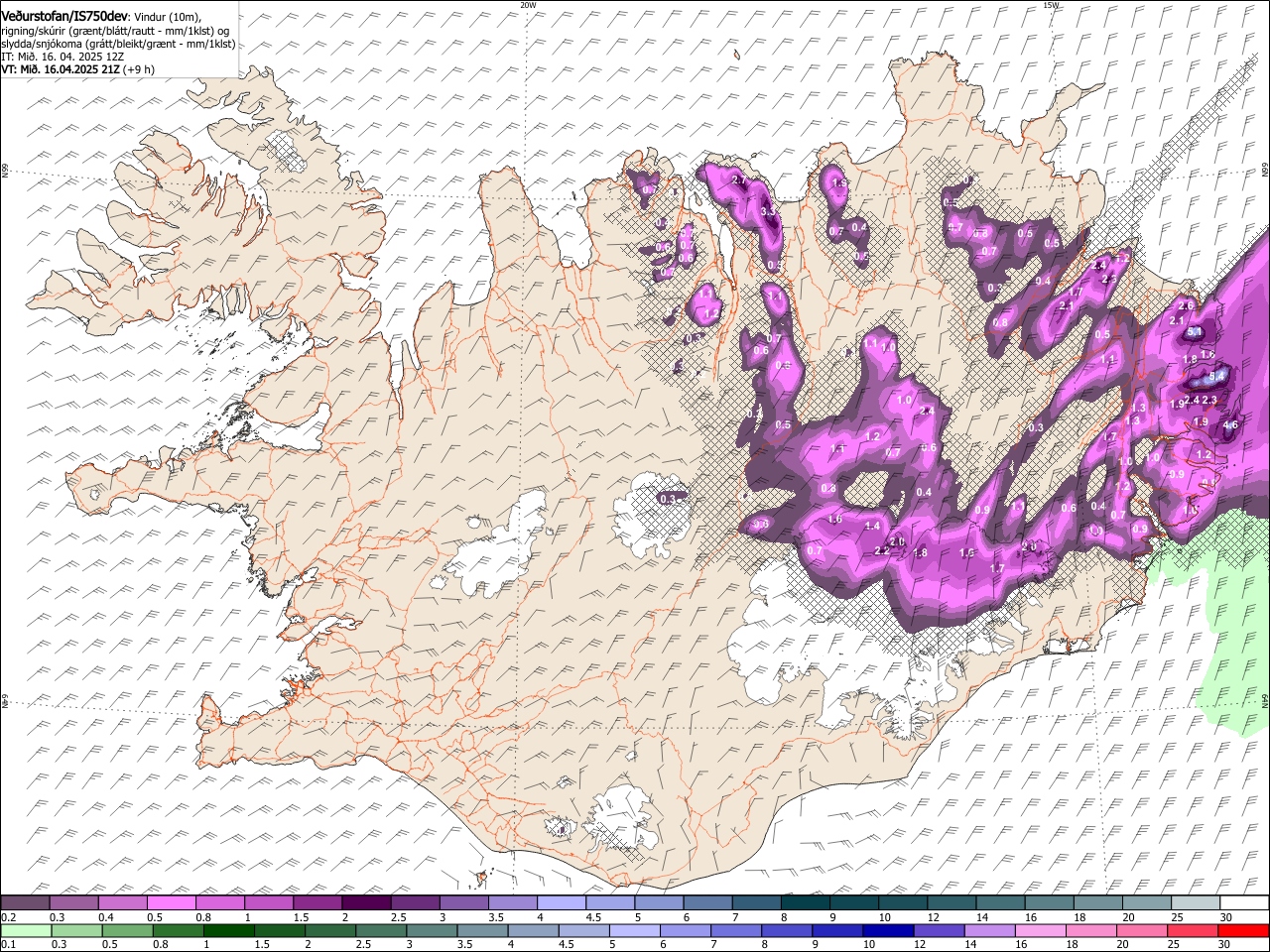Screen dimensions: 1270x952
Task: Select the dark teal 8–9 snow swatch
Action: point(805,903)
